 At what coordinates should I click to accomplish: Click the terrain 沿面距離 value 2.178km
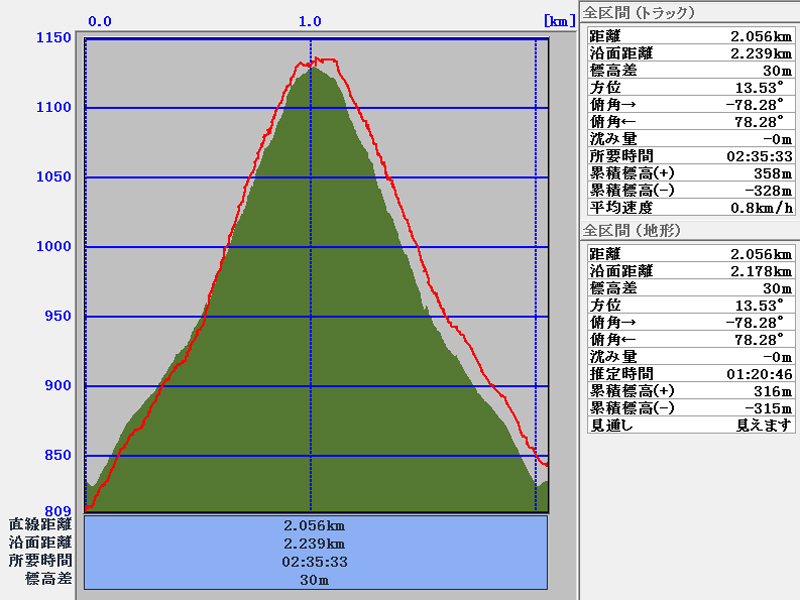click(x=763, y=271)
